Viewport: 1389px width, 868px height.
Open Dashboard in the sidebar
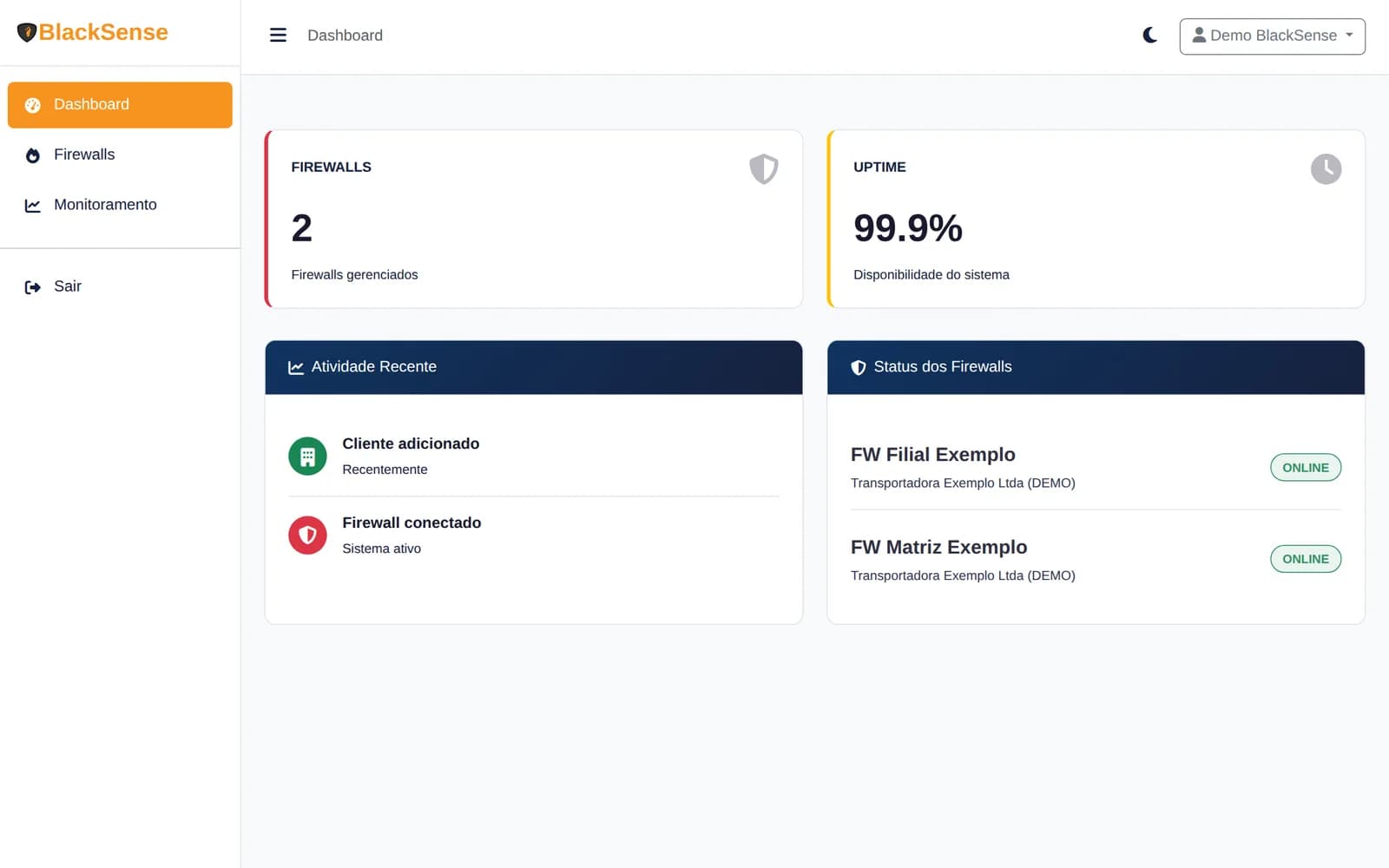click(120, 105)
